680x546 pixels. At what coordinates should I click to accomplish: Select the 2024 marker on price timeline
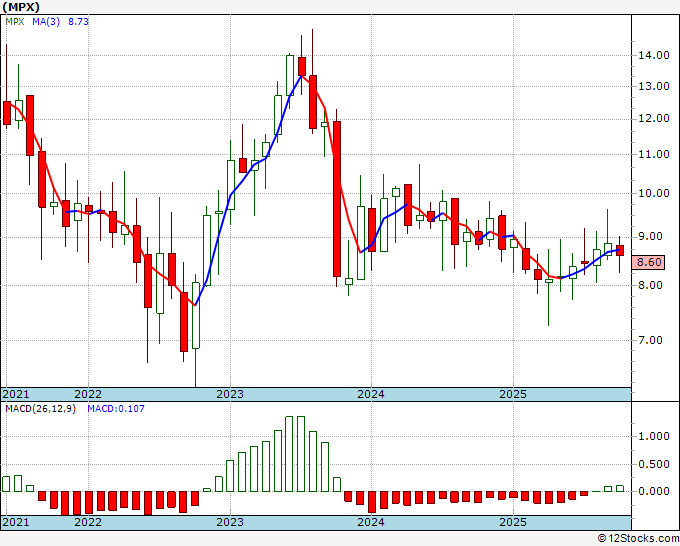coord(371,394)
